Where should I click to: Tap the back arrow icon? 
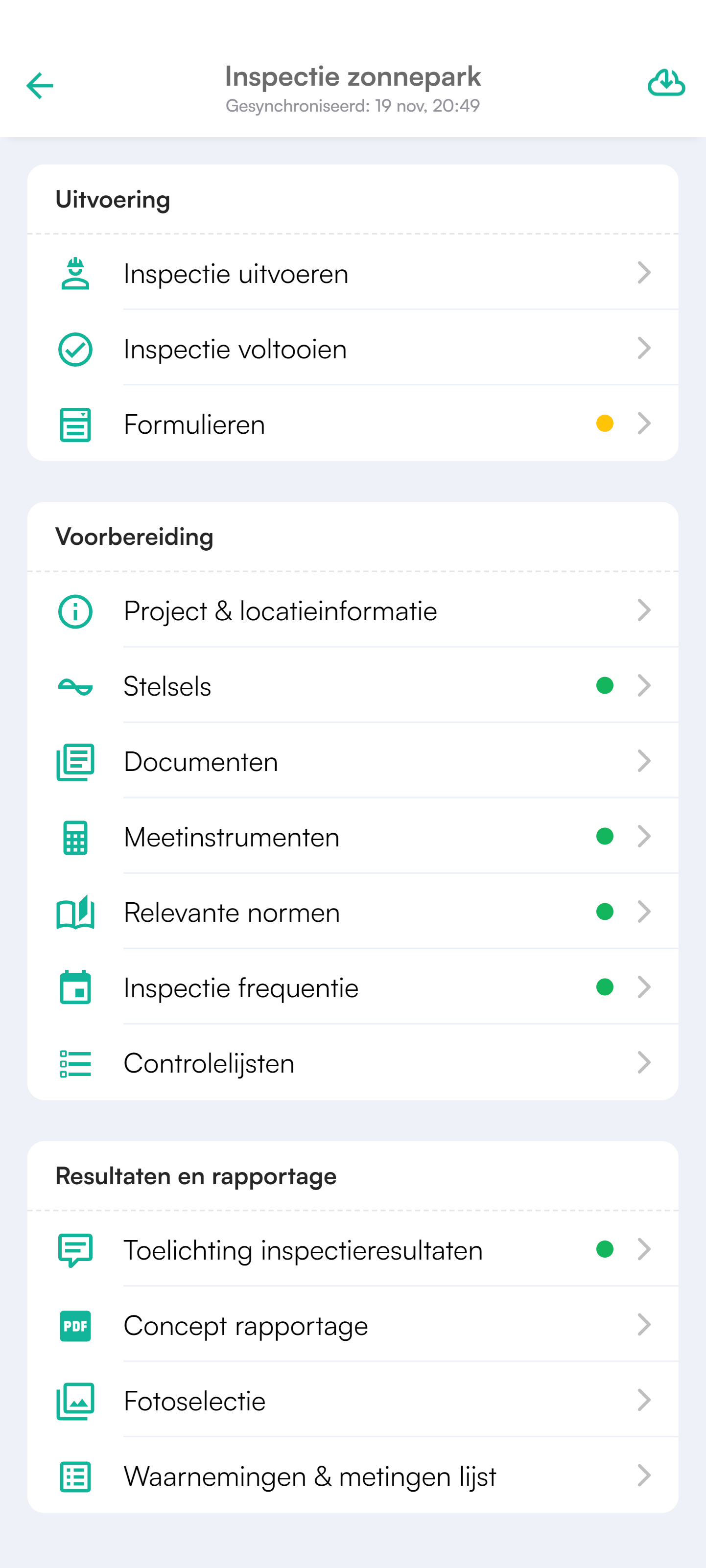pos(40,86)
